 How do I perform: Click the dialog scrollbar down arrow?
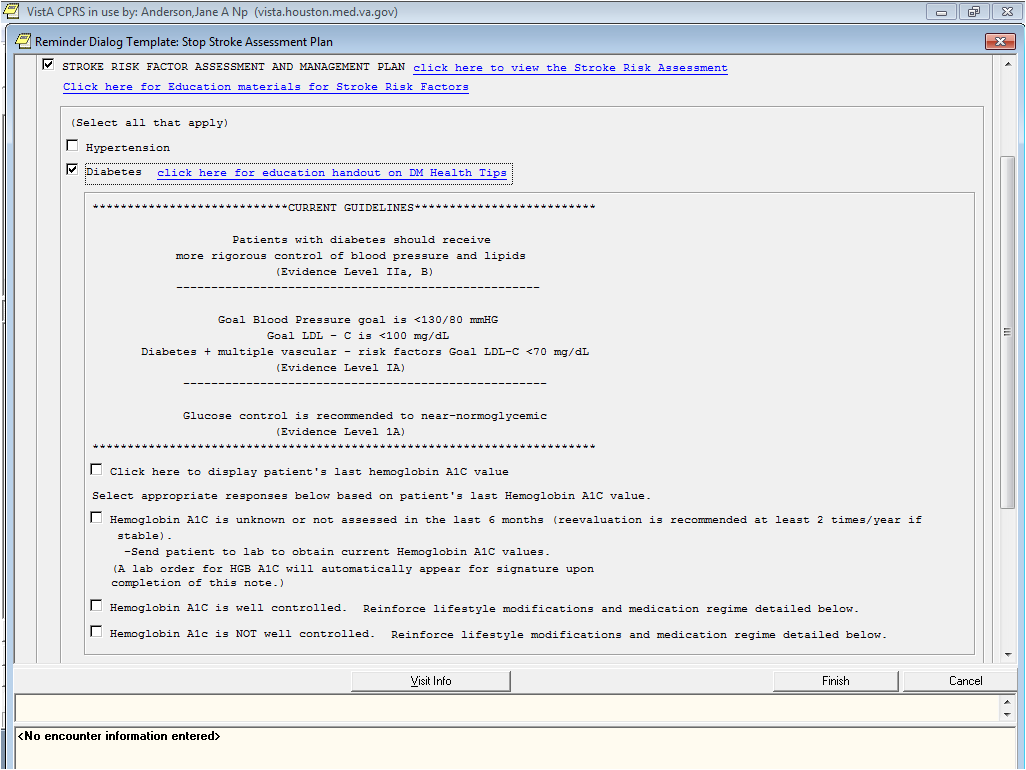(1007, 654)
